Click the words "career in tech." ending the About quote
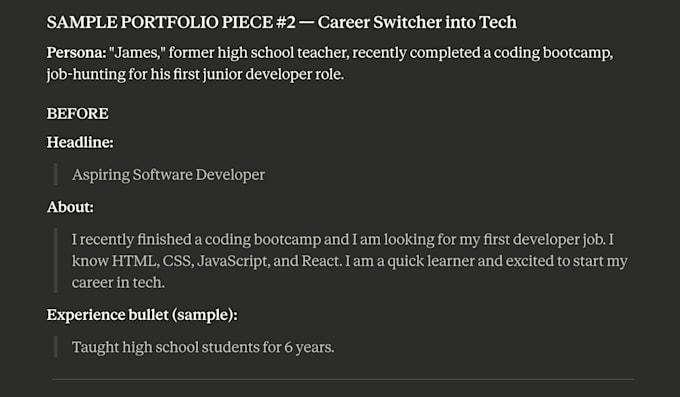Viewport: 680px width, 397px height. pos(118,282)
